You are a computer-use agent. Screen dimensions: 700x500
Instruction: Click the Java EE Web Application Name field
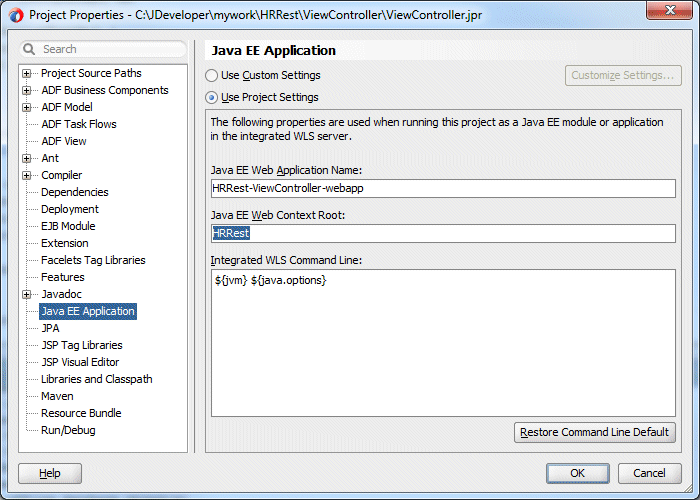point(443,188)
